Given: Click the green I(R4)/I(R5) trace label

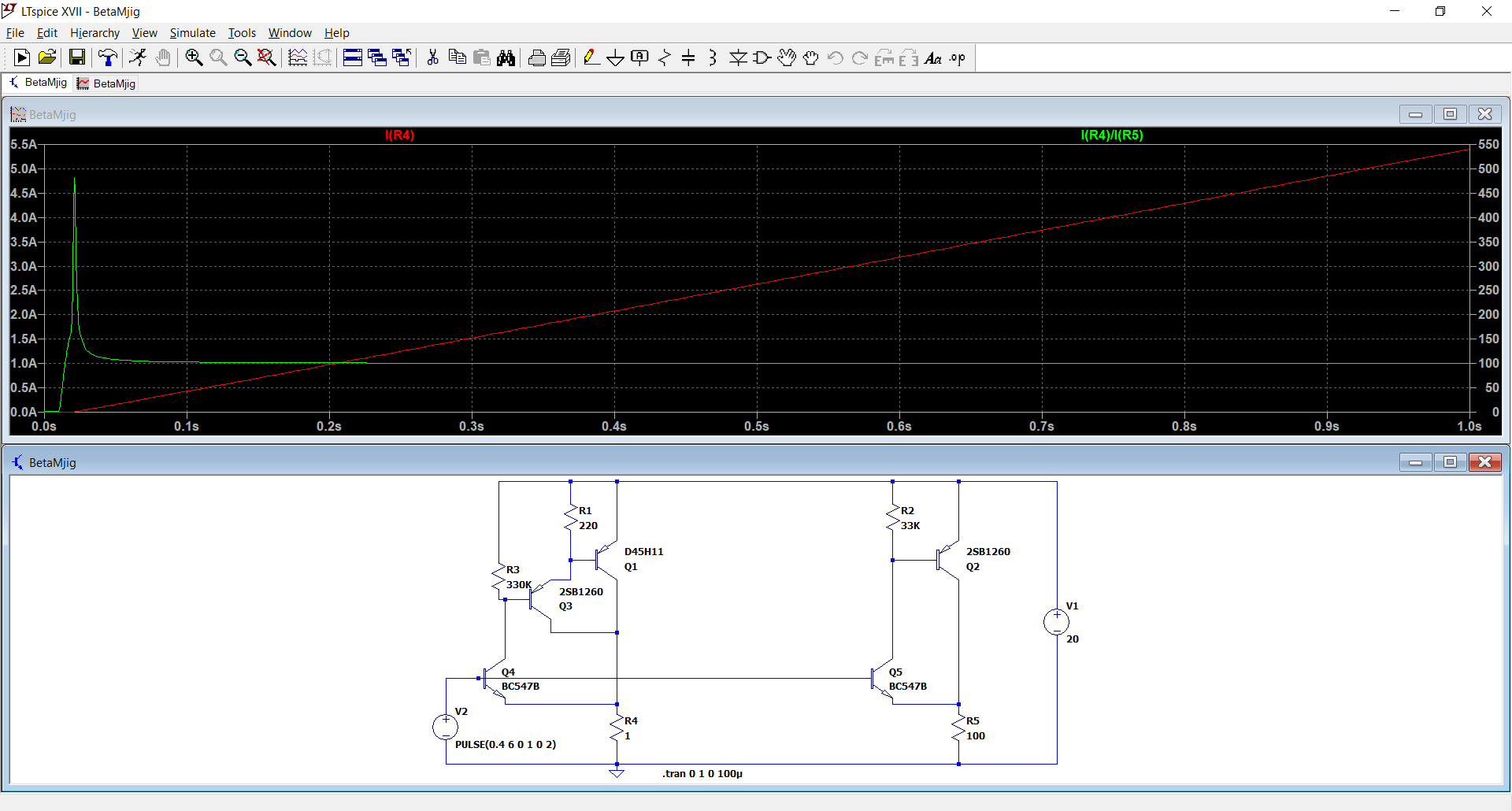Looking at the screenshot, I should point(1112,135).
